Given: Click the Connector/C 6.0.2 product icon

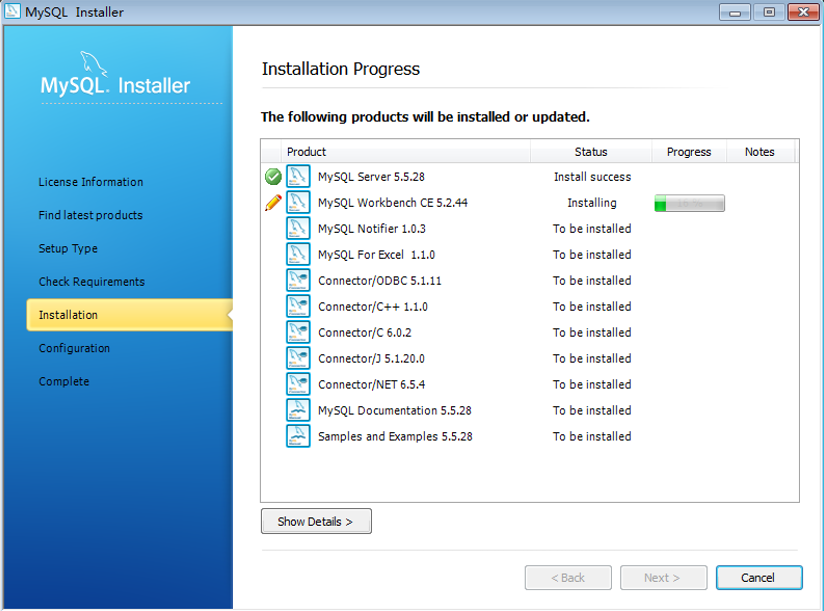Looking at the screenshot, I should (298, 333).
